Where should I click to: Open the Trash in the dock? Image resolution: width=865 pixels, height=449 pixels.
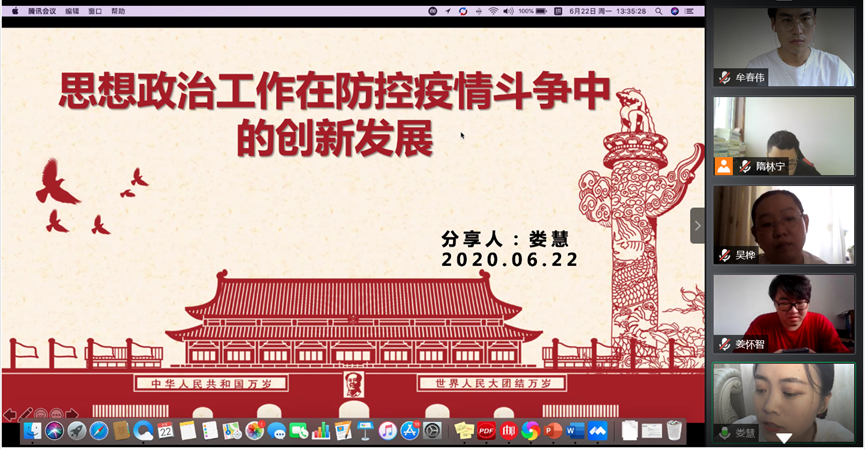coord(675,431)
